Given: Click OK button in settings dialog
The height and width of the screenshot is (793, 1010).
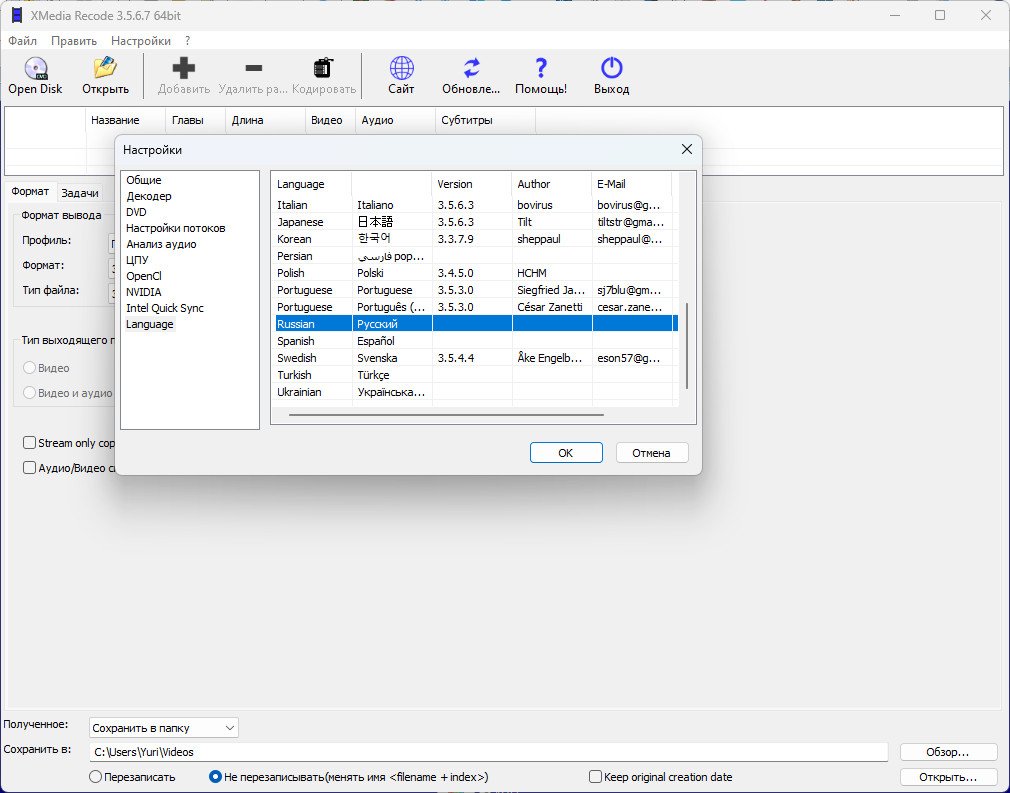Looking at the screenshot, I should pos(566,453).
